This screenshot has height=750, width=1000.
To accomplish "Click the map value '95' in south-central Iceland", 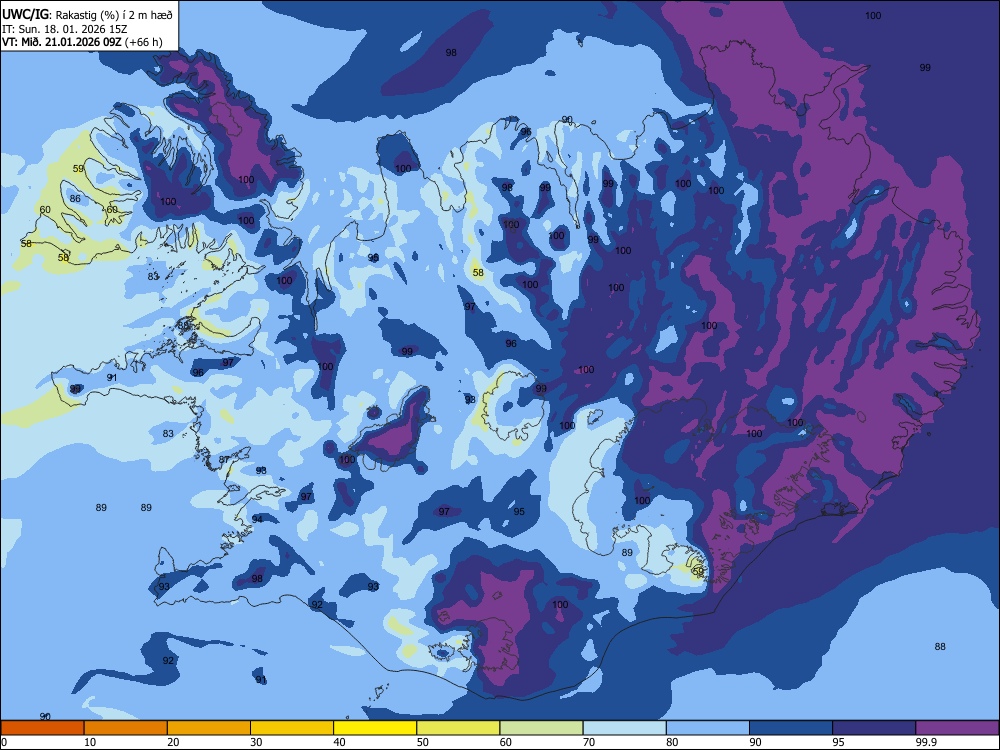I will click(x=519, y=511).
